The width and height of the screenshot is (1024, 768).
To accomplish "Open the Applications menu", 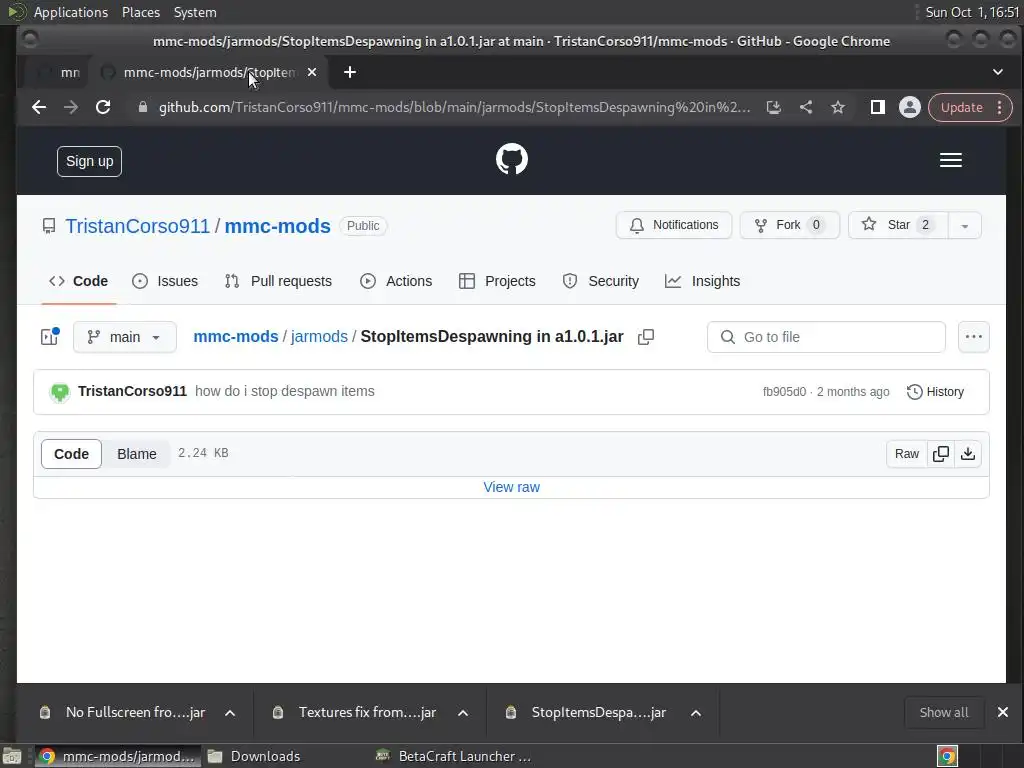I will (x=71, y=12).
